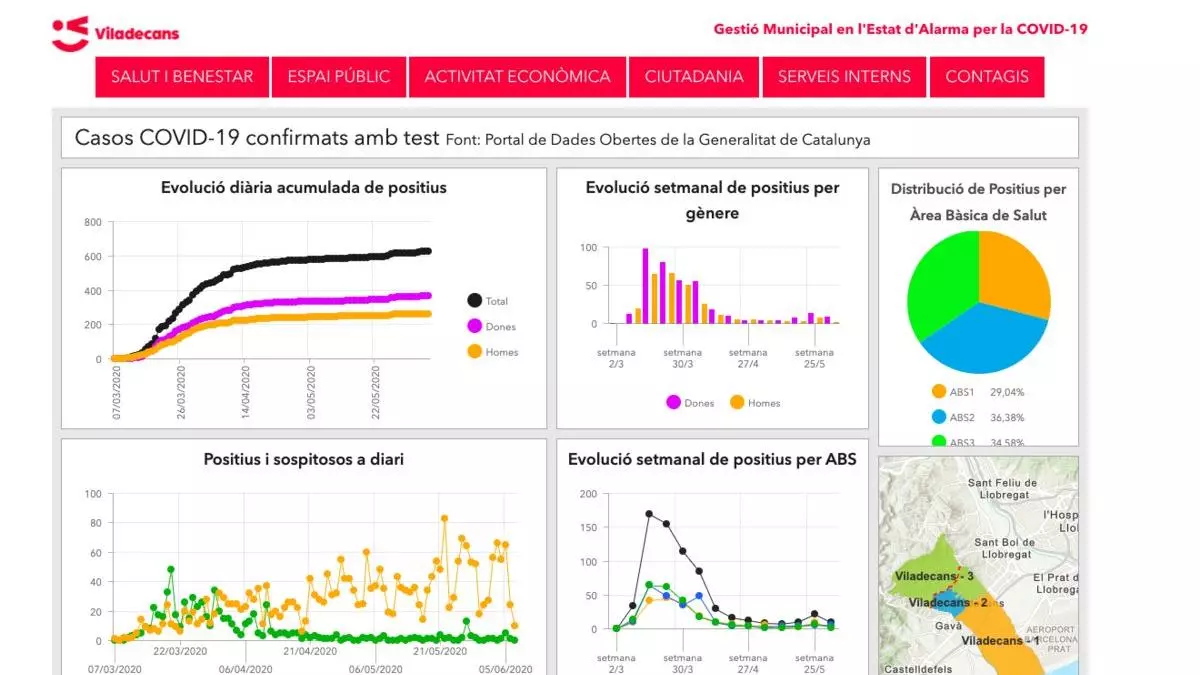Select the Activitat Econòmica tab
The image size is (1200, 675).
pyautogui.click(x=517, y=77)
